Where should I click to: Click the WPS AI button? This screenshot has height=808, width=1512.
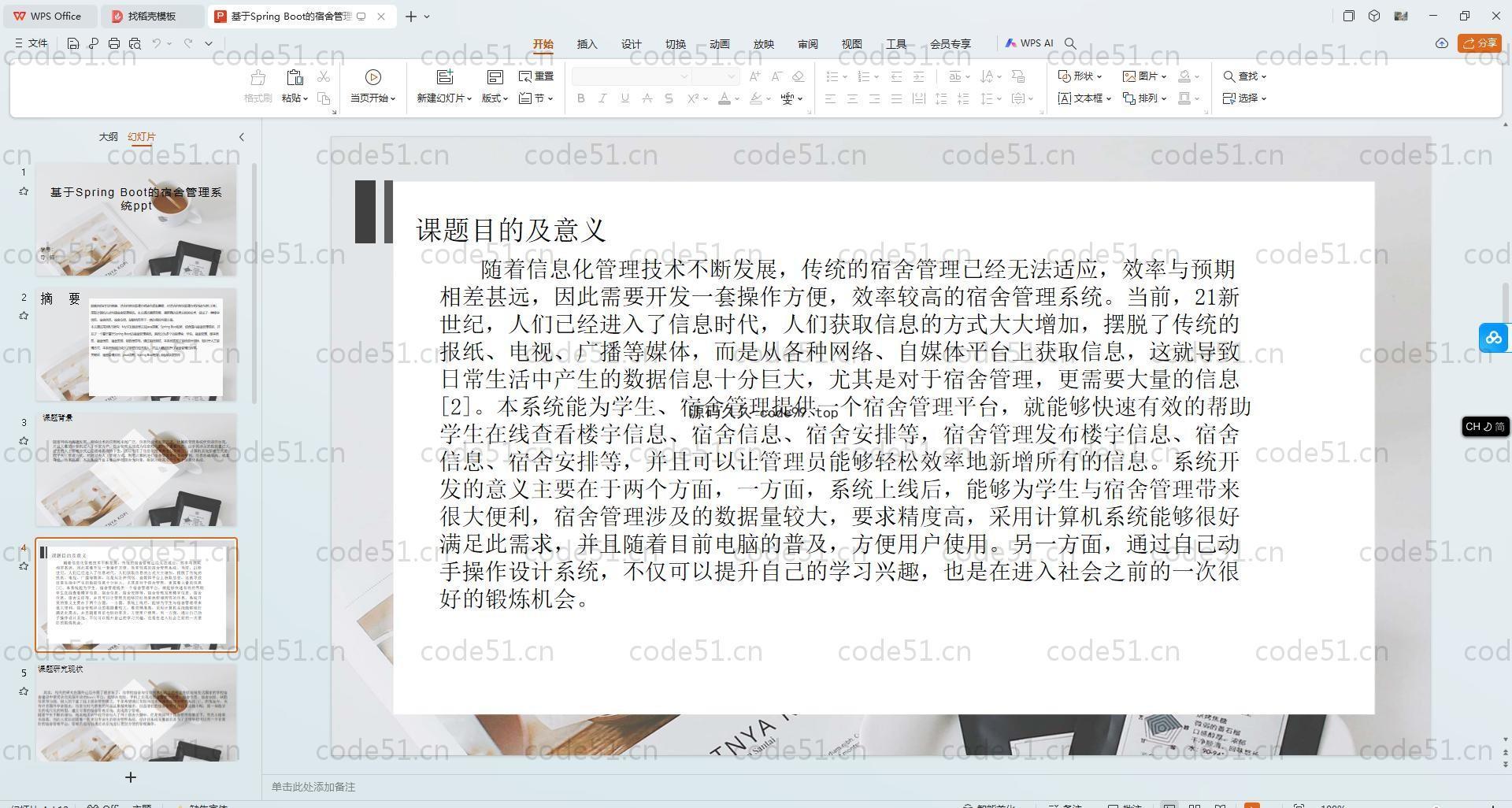click(1029, 43)
